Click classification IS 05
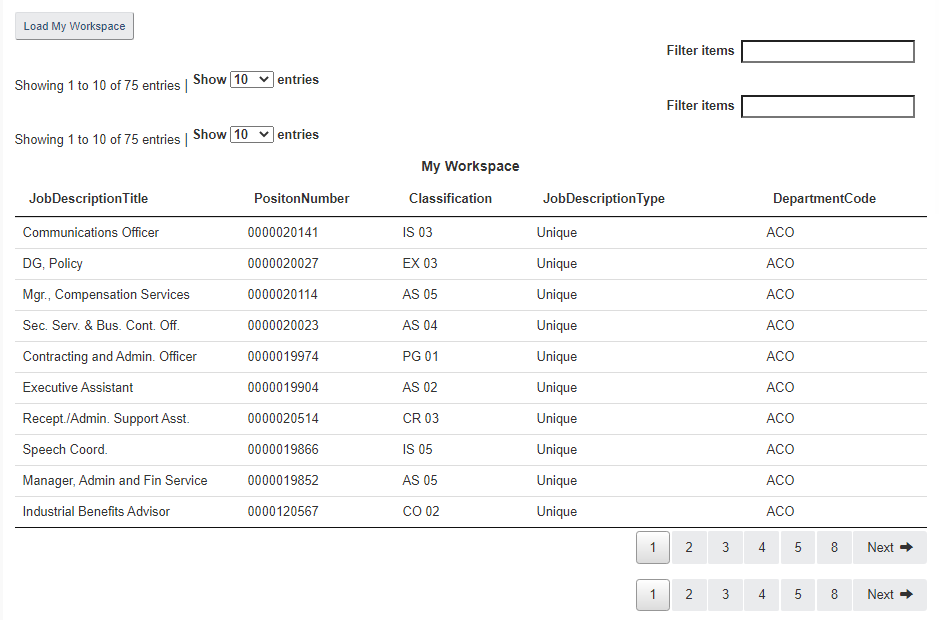The width and height of the screenshot is (939, 620). 417,450
